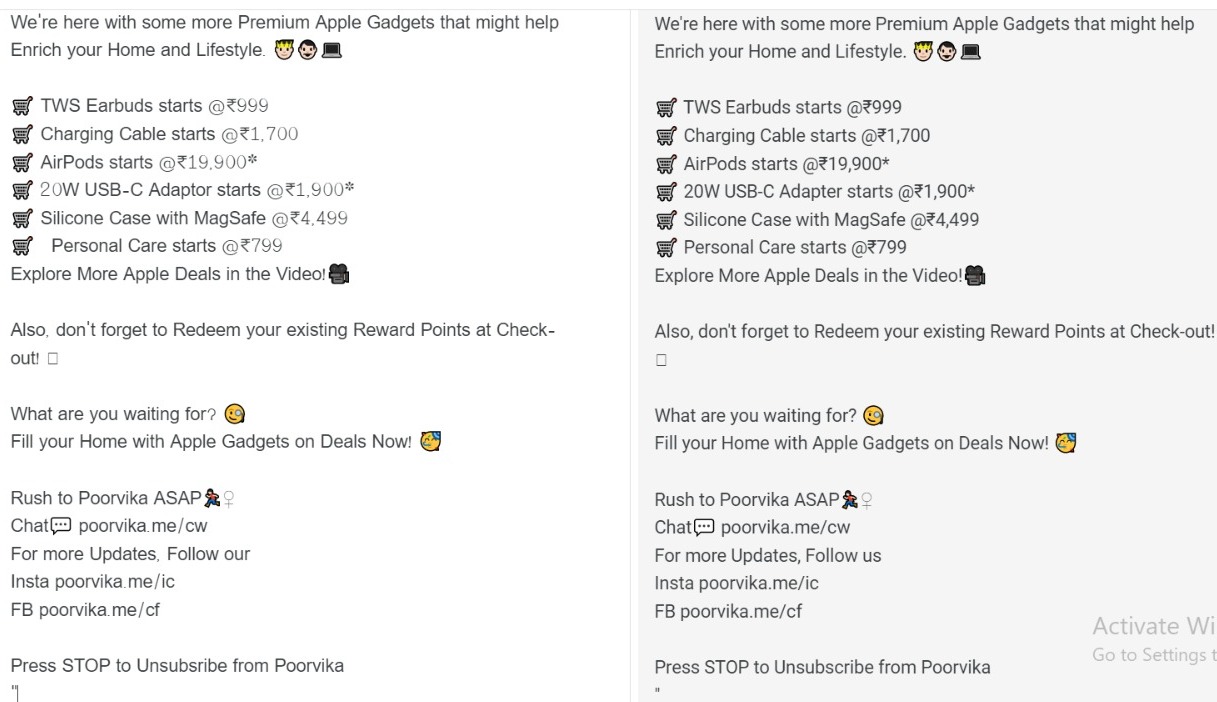
Task: Click the cart emoji beside Personal Care in right pane
Action: [x=666, y=248]
